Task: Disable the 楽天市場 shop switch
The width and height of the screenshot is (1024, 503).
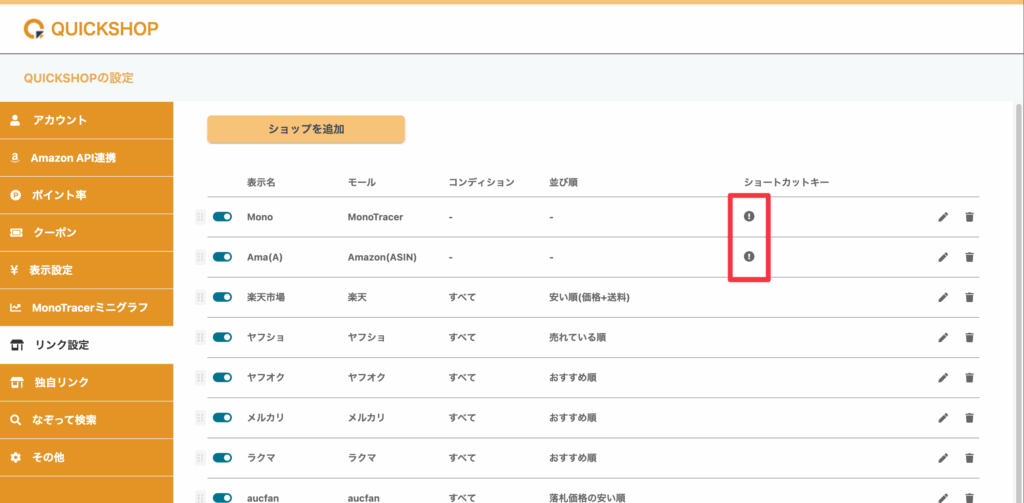Action: click(x=223, y=297)
